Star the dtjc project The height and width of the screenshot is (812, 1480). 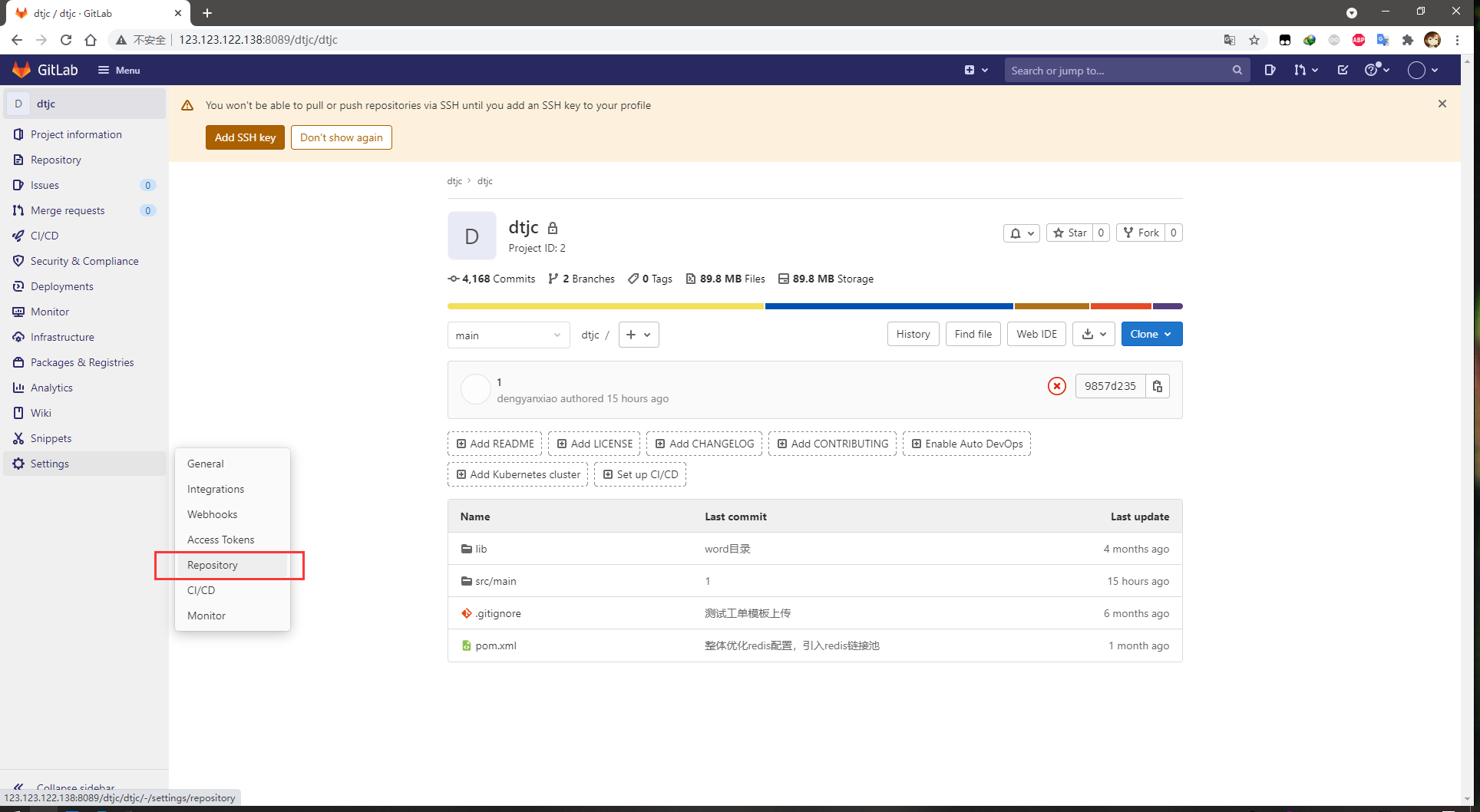(x=1070, y=233)
